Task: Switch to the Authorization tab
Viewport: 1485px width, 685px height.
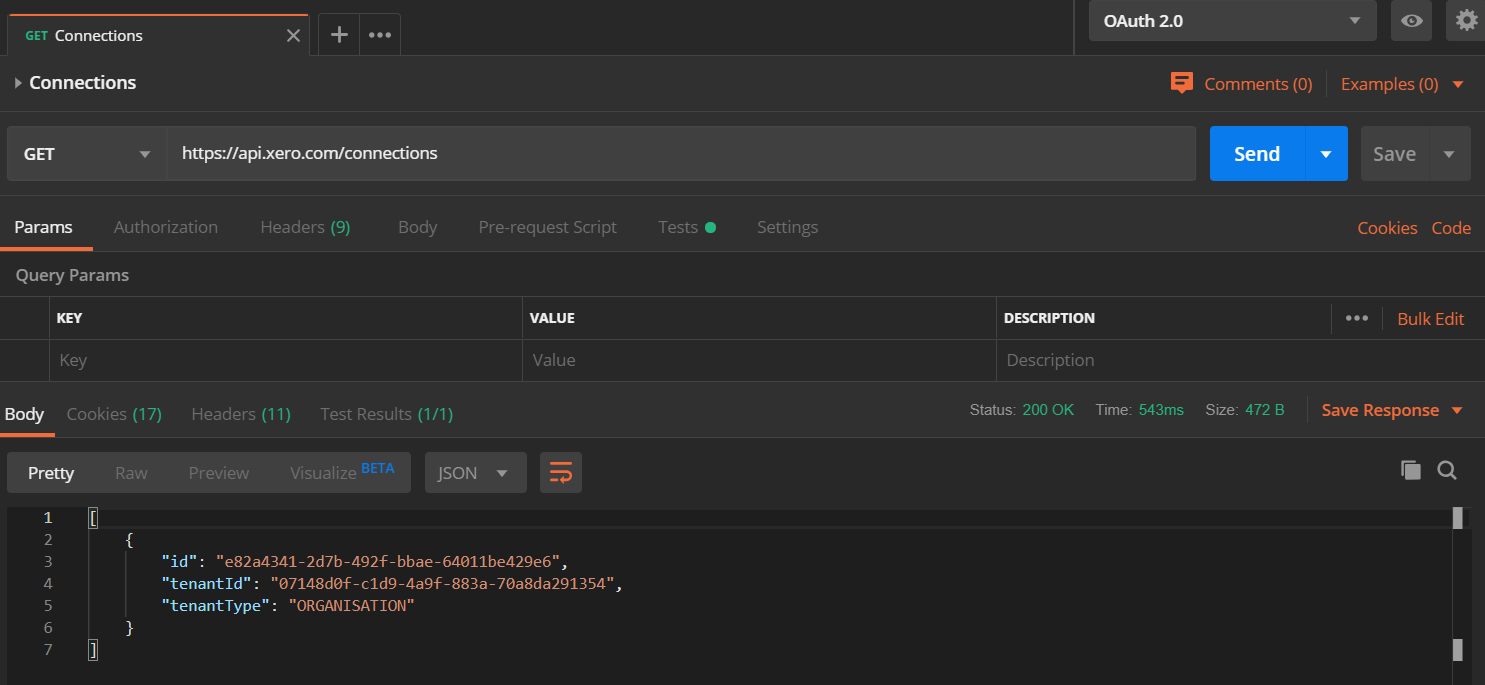Action: point(166,227)
